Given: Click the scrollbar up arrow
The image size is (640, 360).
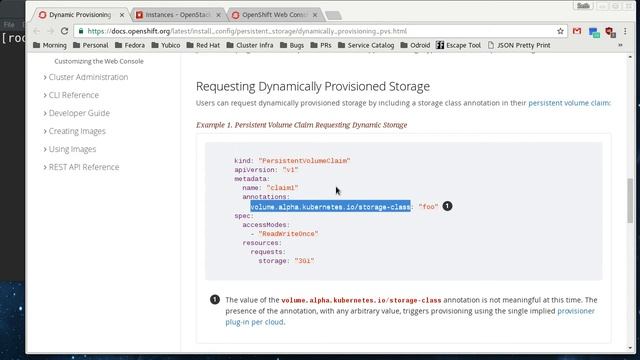Looking at the screenshot, I should click(x=630, y=57).
